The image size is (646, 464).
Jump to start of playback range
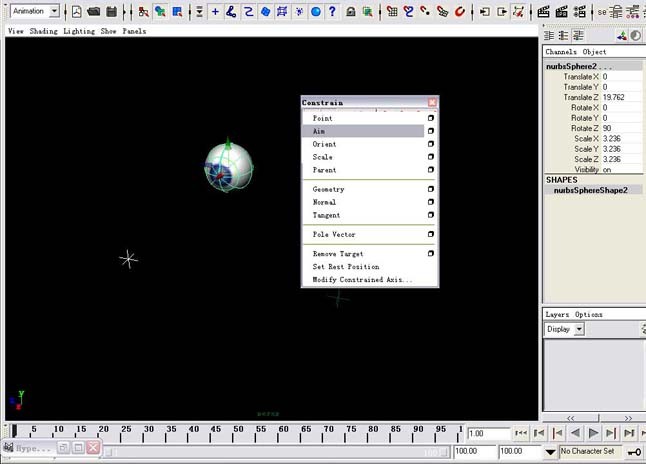520,433
